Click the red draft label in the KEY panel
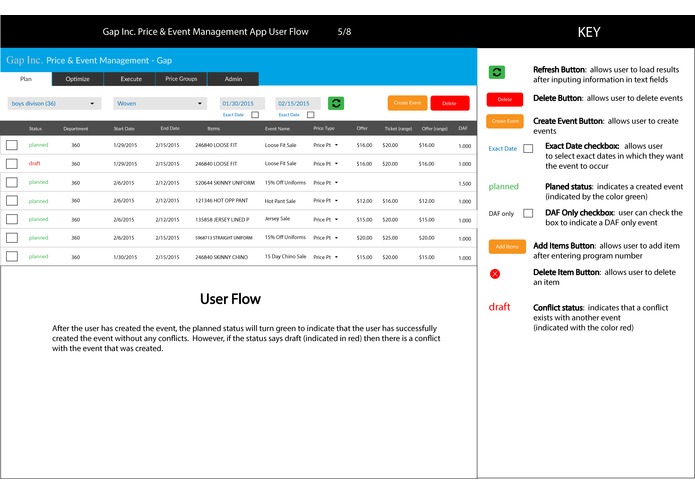This screenshot has width=695, height=494. click(500, 307)
